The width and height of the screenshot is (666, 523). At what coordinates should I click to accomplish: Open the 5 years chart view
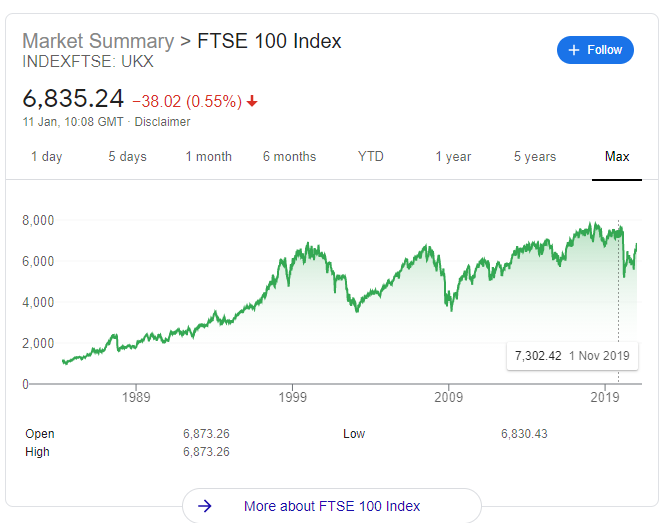click(x=535, y=157)
